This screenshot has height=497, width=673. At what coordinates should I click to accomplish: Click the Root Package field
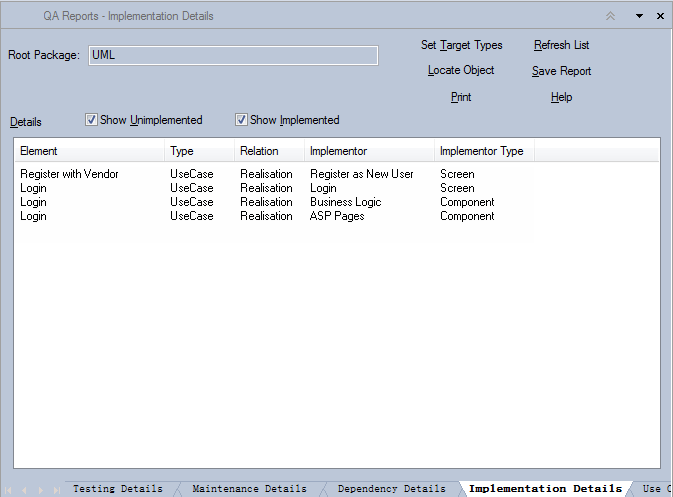point(233,55)
